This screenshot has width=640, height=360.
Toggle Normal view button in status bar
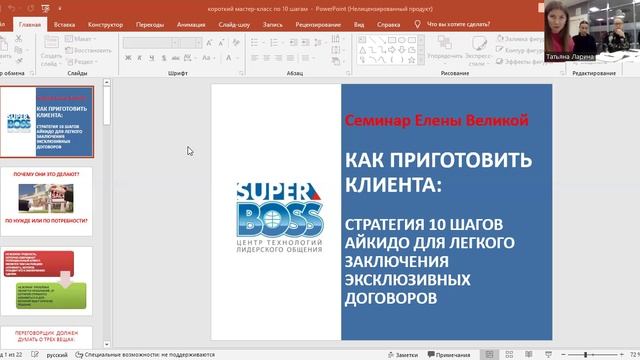489,354
